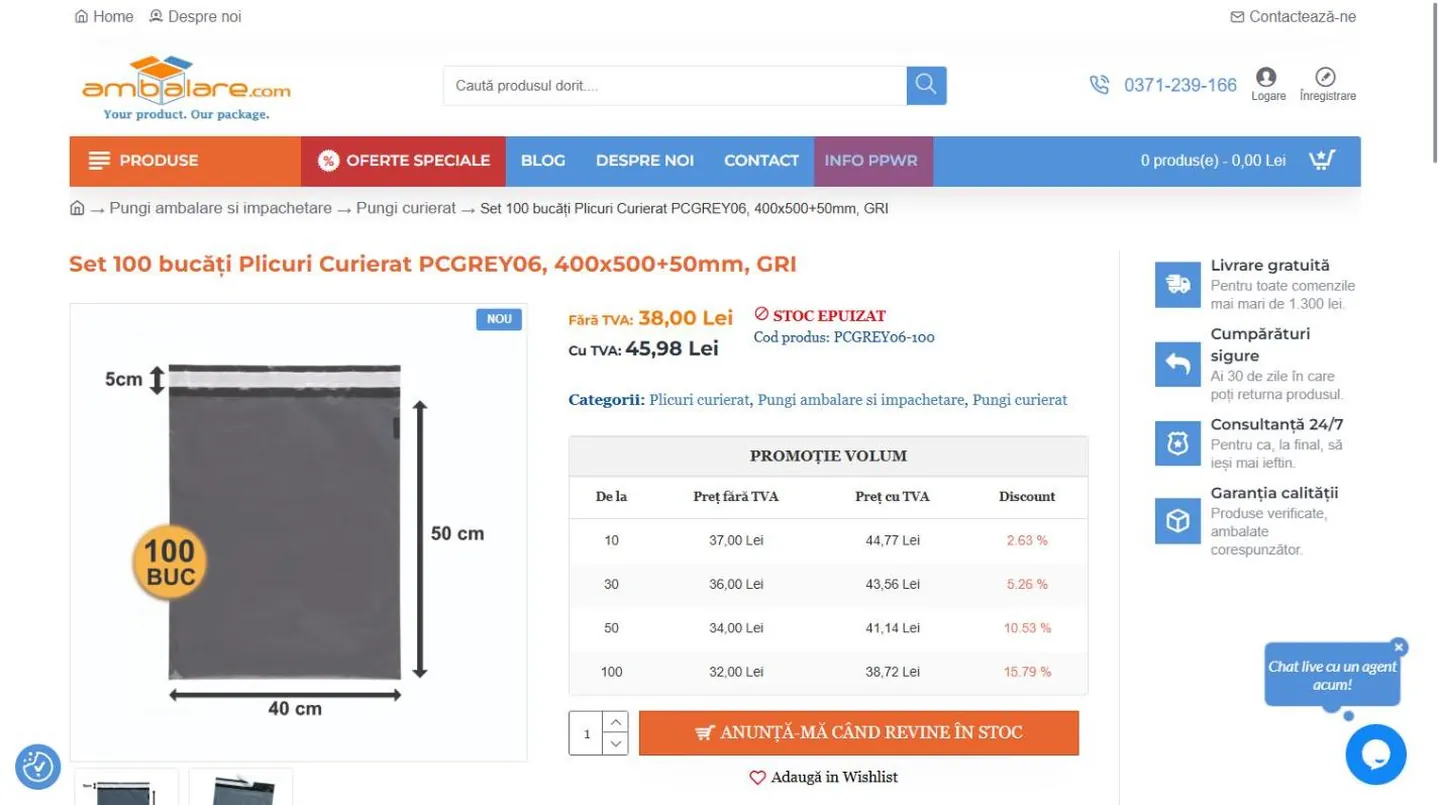
Task: Open Pungi ambalare si impachetare category link
Action: (861, 400)
